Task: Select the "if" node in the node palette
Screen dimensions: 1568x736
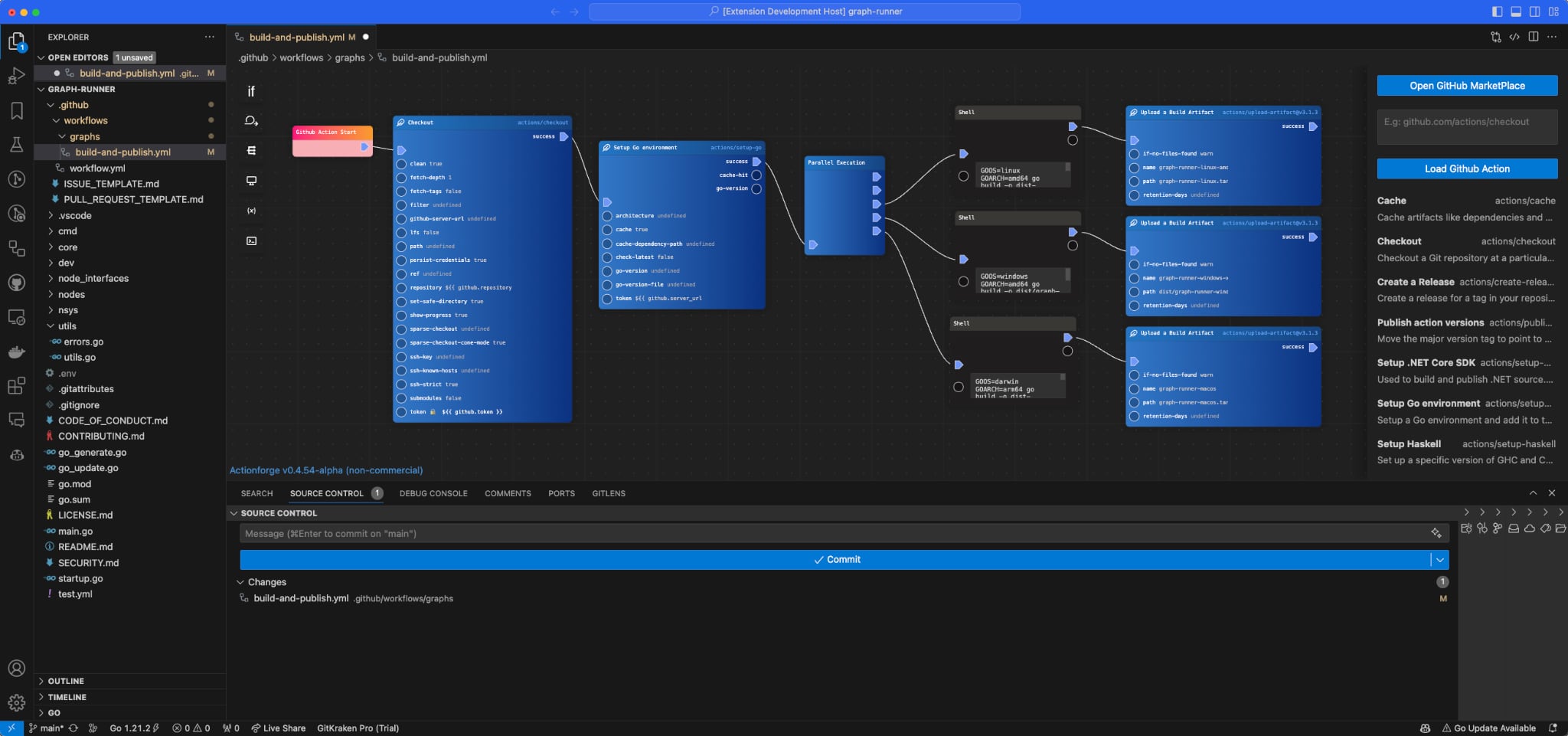Action: pos(251,91)
